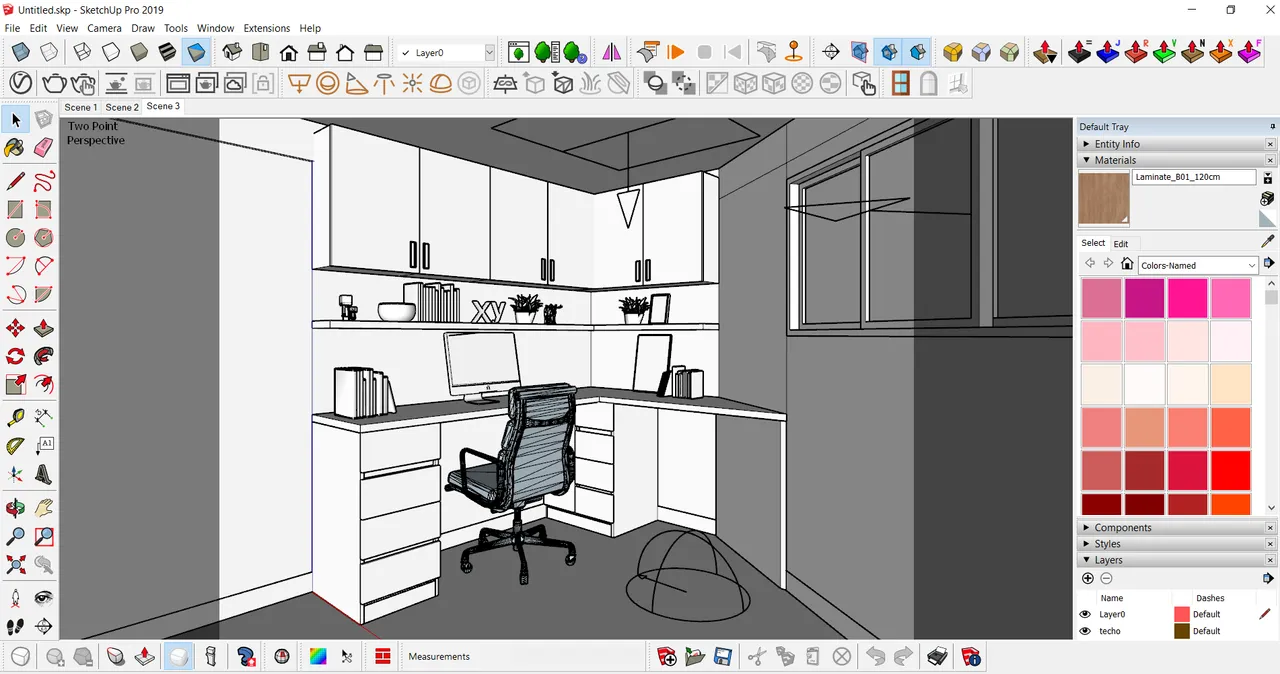
Task: Enable Hidden Line face style
Action: [111, 52]
